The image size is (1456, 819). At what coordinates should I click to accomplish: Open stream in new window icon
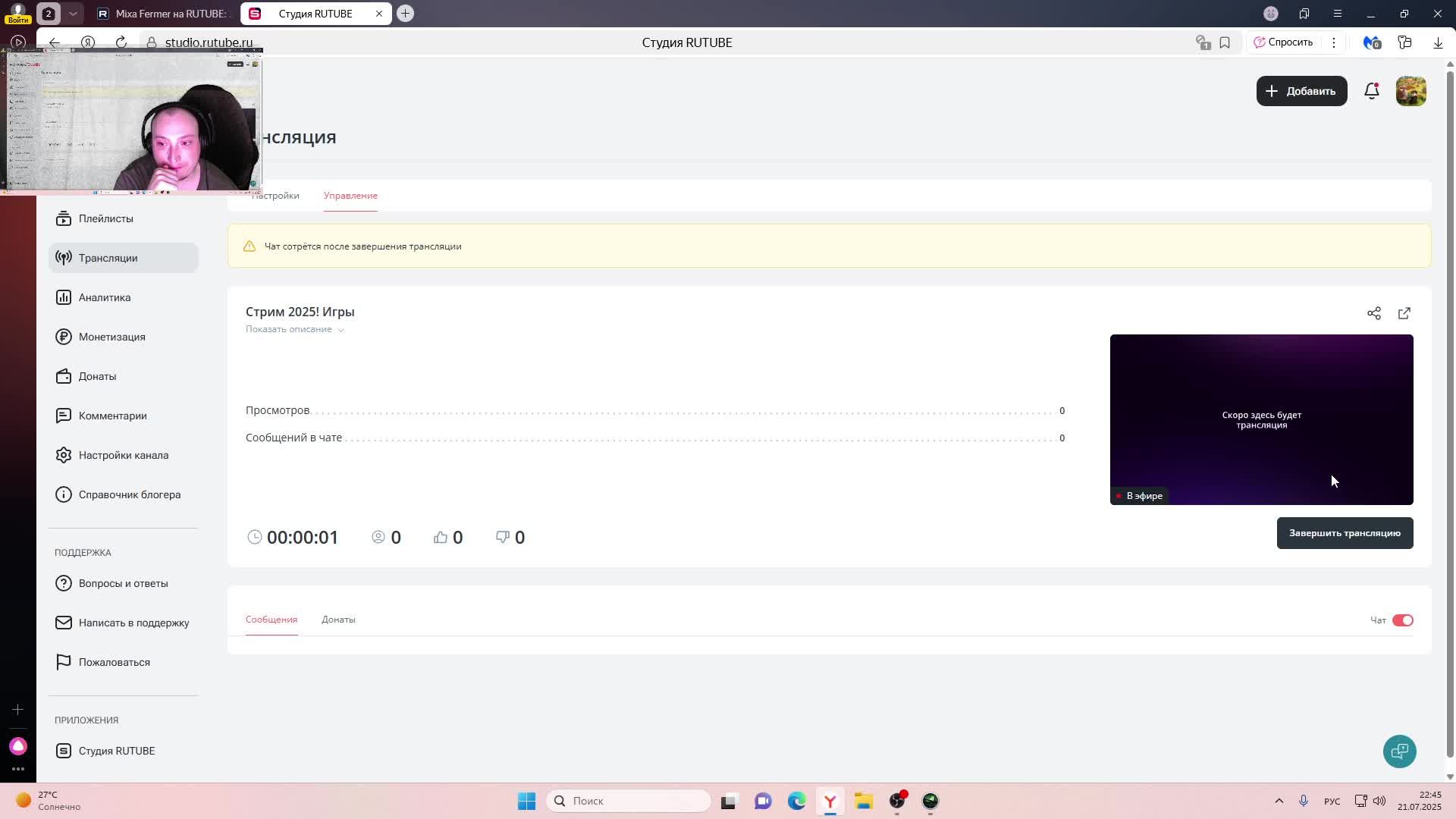1404,313
